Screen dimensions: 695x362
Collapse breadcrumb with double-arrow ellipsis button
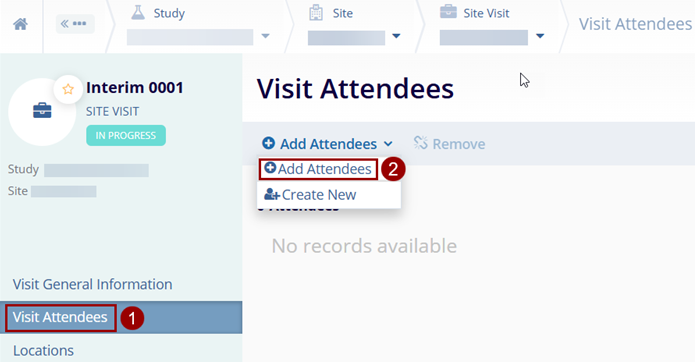75,23
